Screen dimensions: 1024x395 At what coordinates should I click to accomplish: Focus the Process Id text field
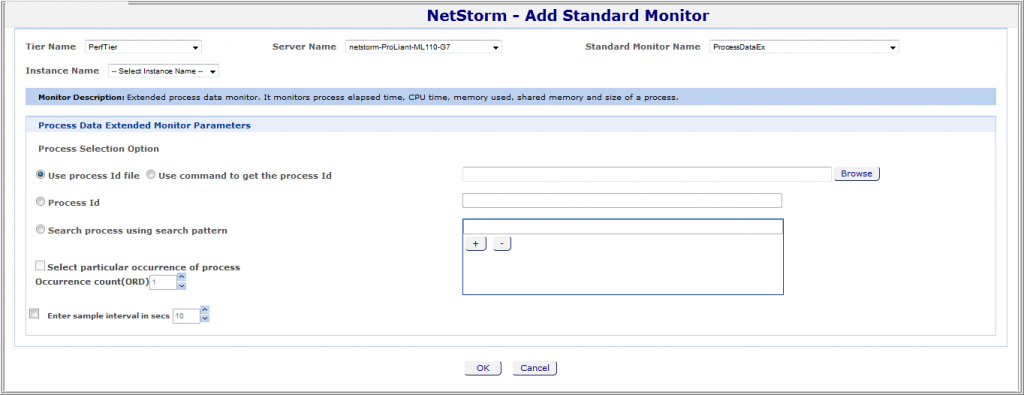tap(622, 200)
